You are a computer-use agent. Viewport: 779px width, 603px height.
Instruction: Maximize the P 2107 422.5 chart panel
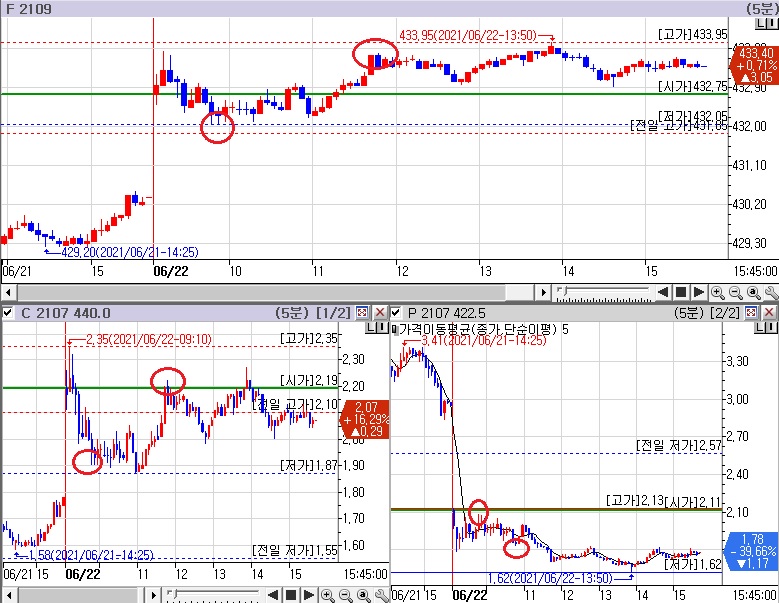751,312
